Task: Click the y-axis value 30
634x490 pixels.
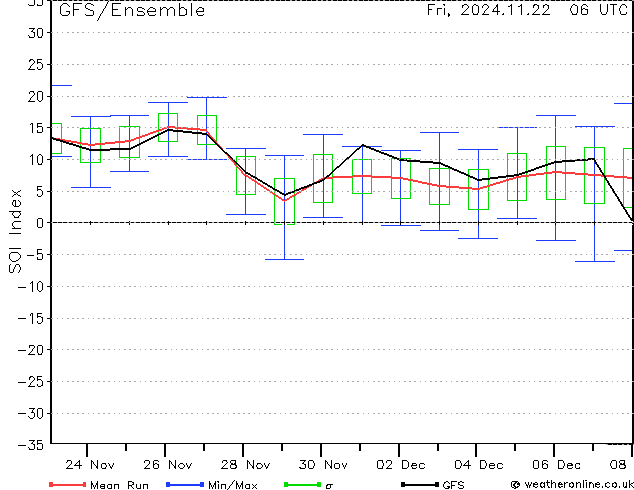Action: click(x=36, y=33)
